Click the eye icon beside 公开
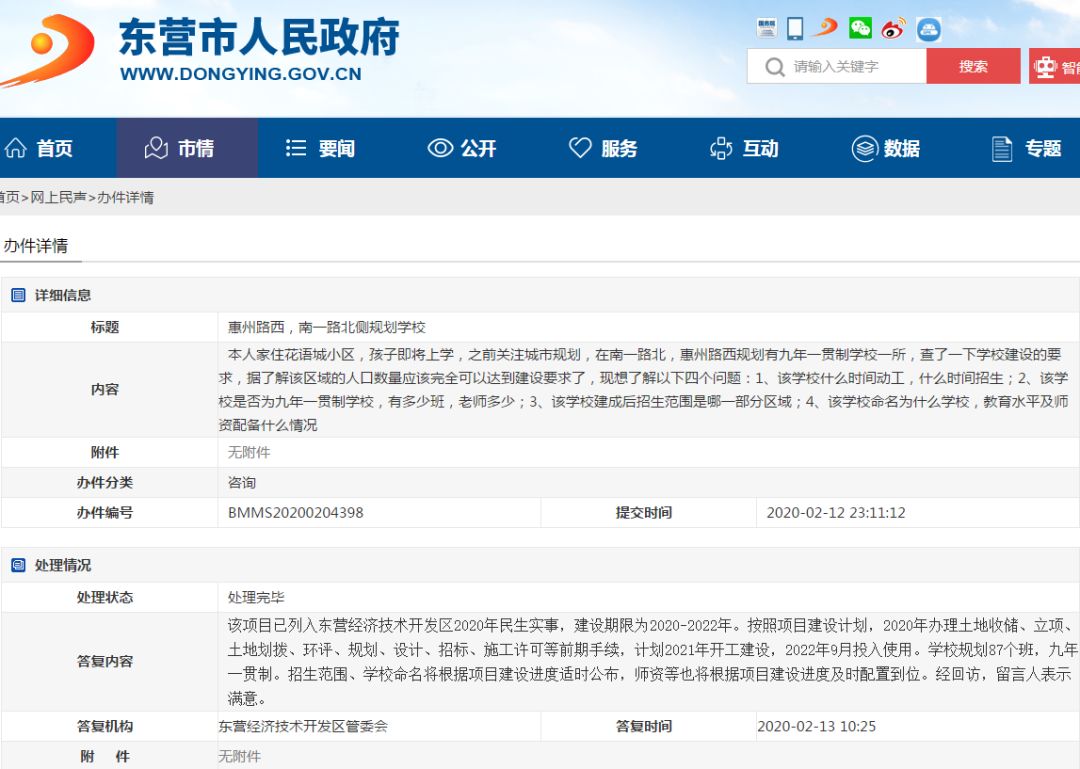This screenshot has height=769, width=1080. click(x=440, y=148)
